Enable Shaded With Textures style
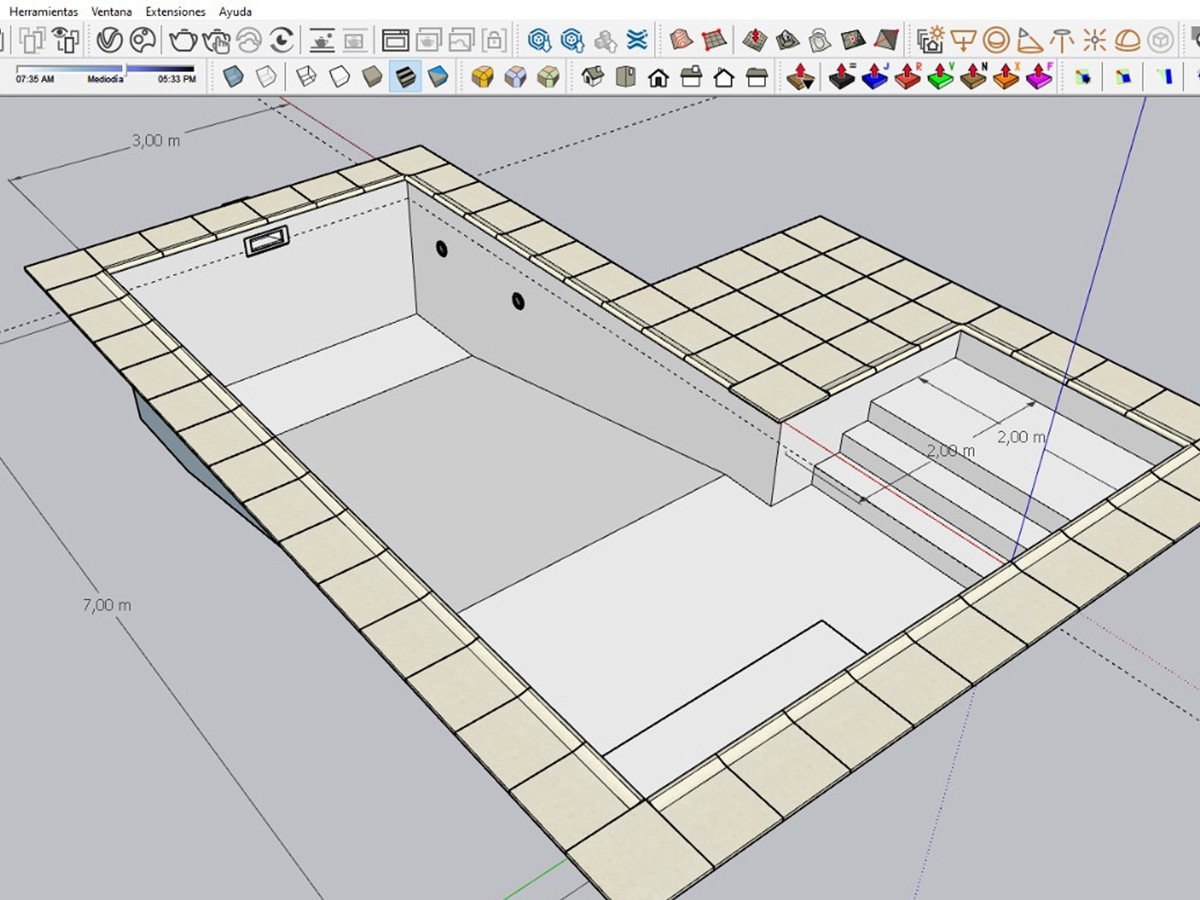The height and width of the screenshot is (900, 1200). [405, 76]
